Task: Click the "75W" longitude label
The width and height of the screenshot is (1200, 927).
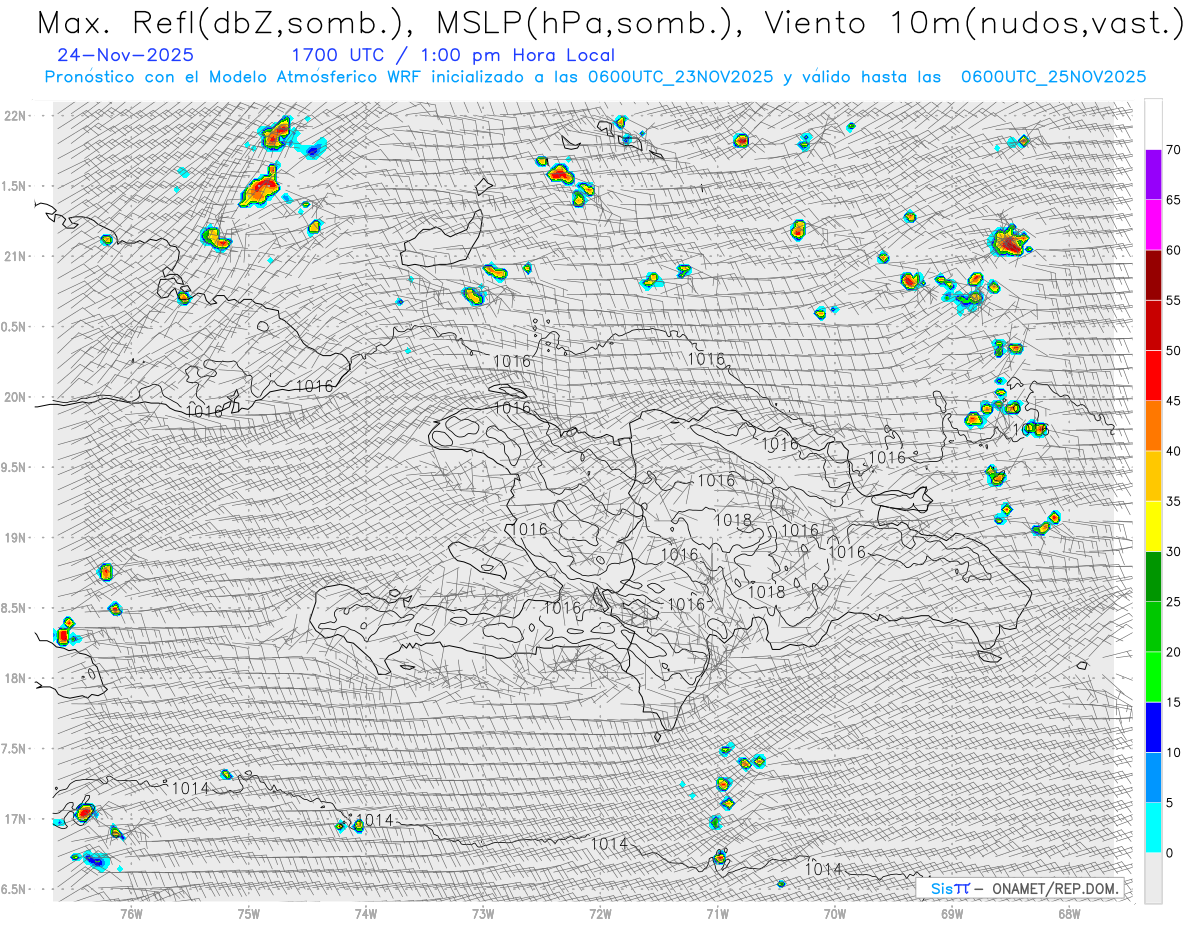Action: (x=249, y=913)
